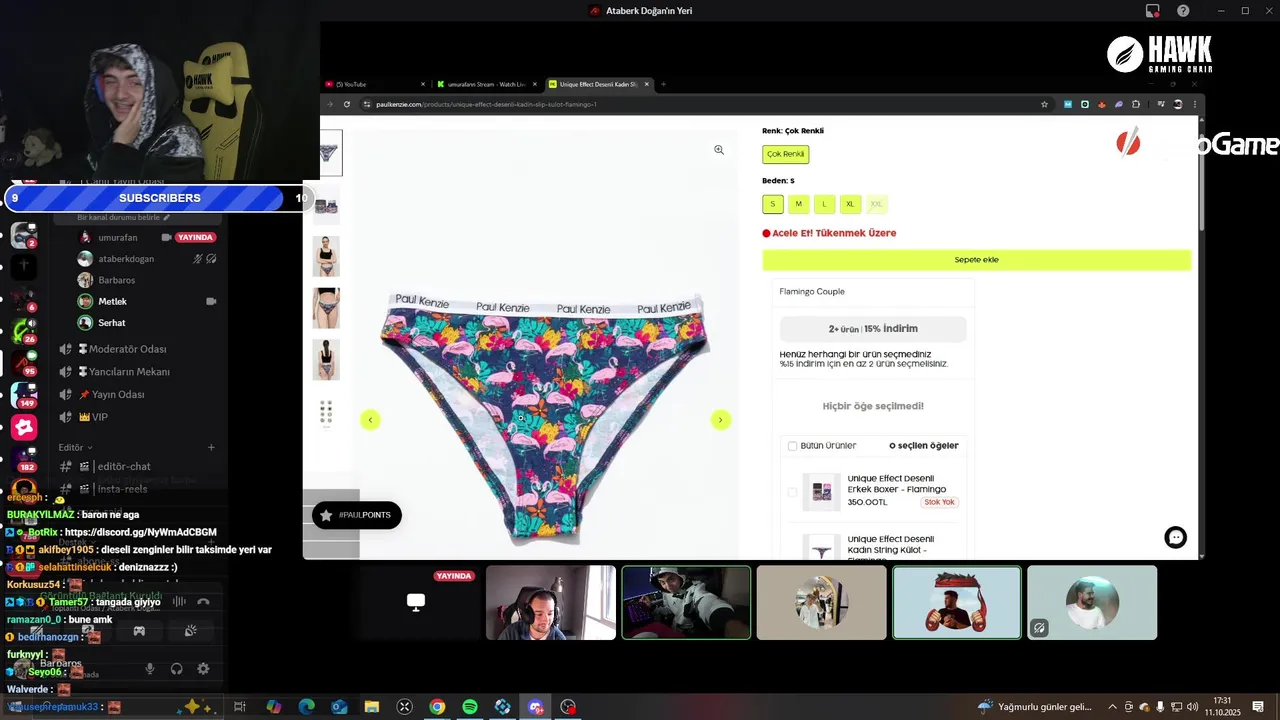Click Flamingo Couple bundle heading

pyautogui.click(x=812, y=292)
